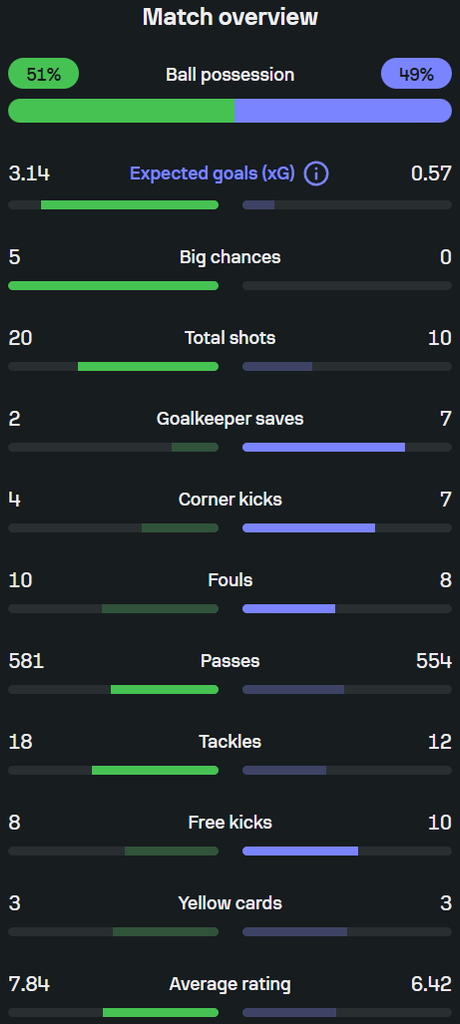Click the Yellow cards label
This screenshot has width=460, height=1024.
pos(230,903)
